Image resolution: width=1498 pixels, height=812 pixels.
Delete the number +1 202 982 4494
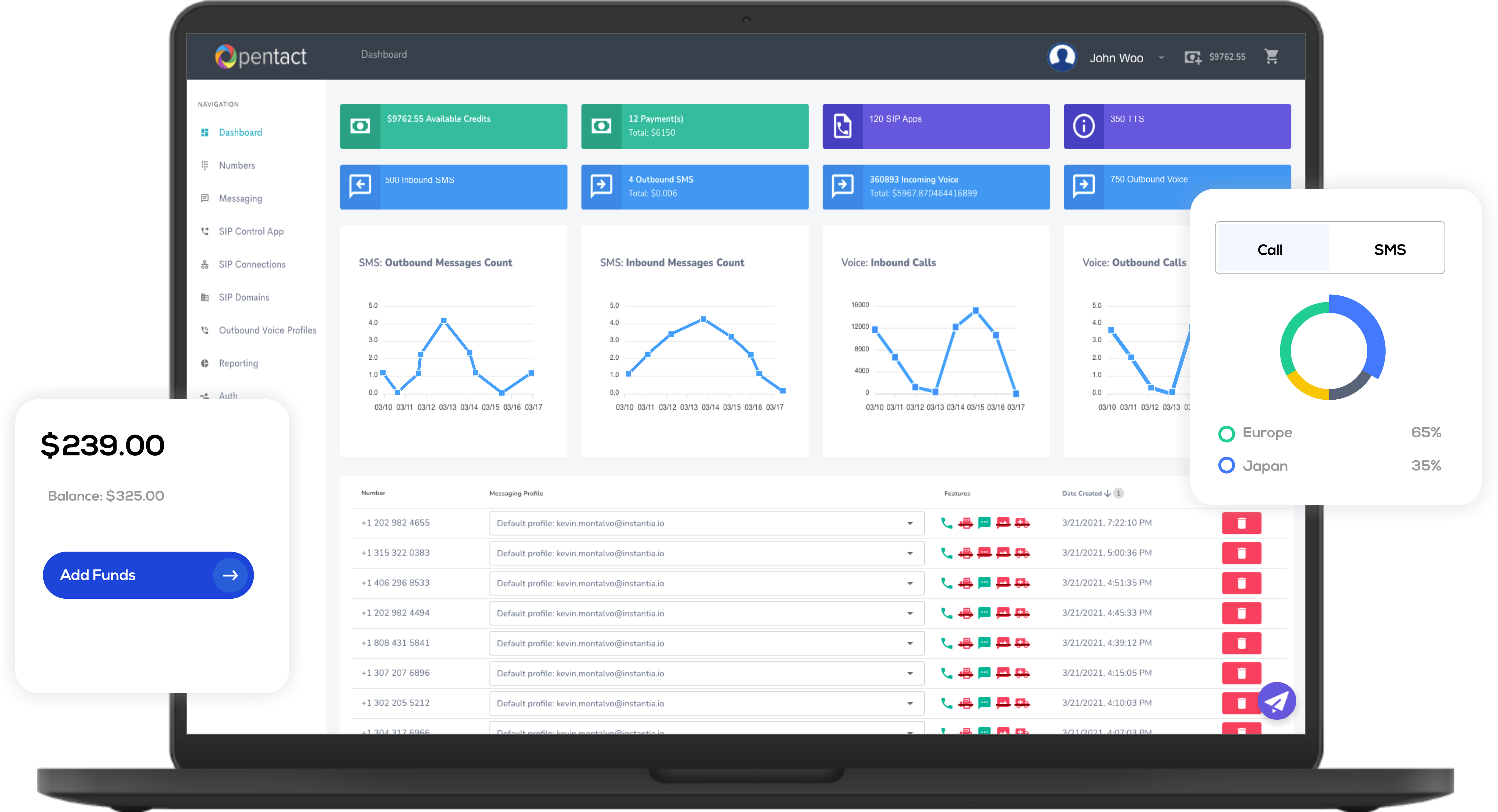point(1241,613)
